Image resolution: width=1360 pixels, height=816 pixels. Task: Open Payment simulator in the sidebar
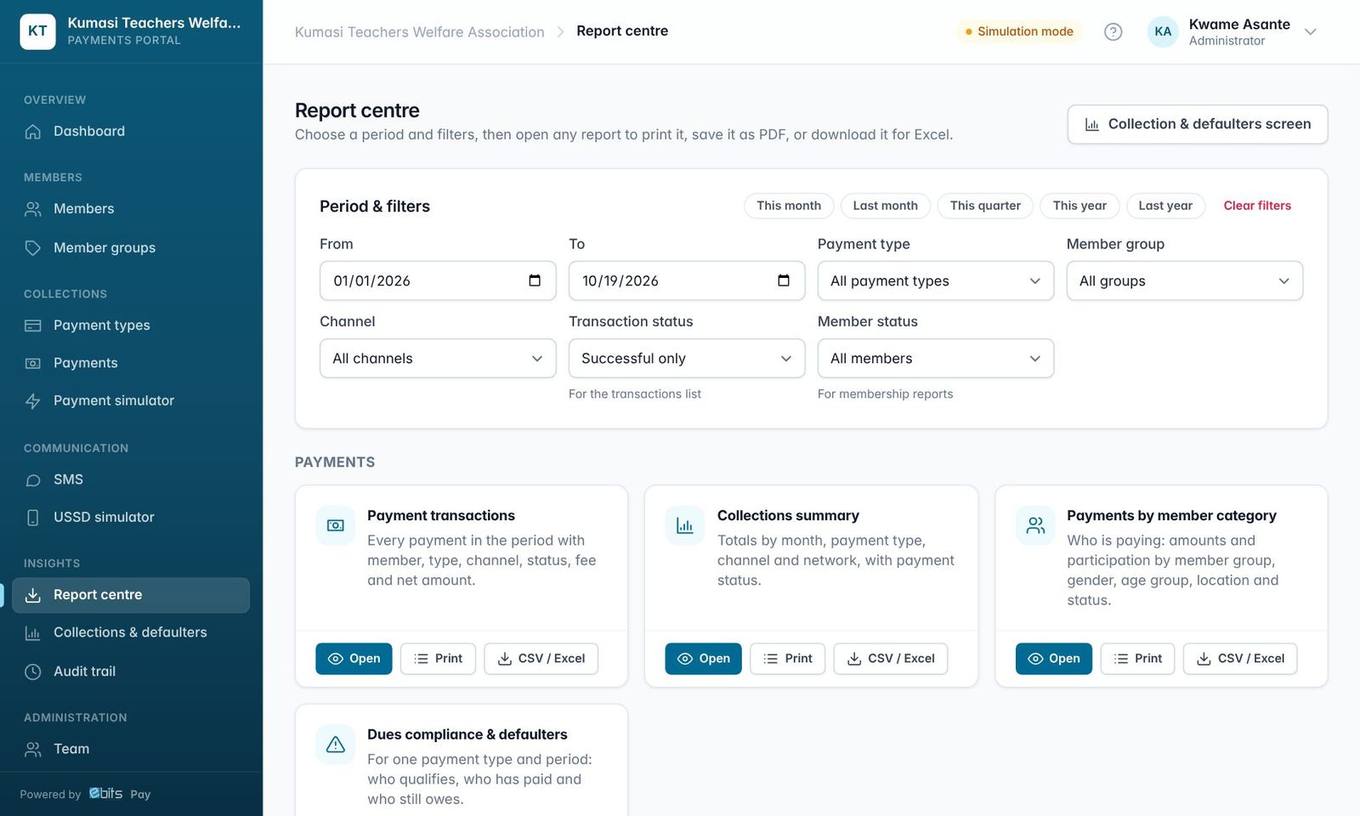point(131,401)
